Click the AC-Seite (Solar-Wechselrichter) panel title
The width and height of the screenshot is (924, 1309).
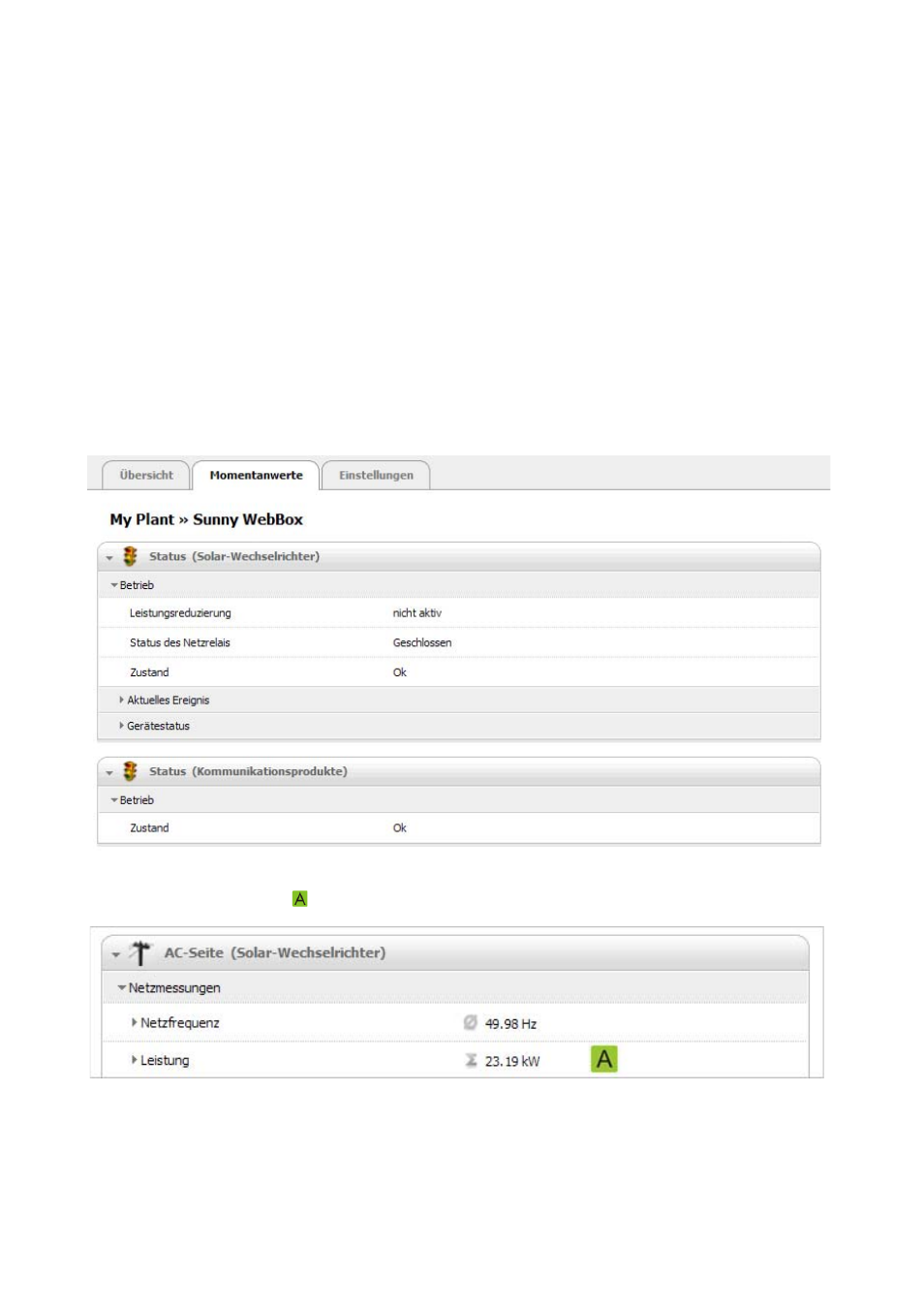(275, 952)
